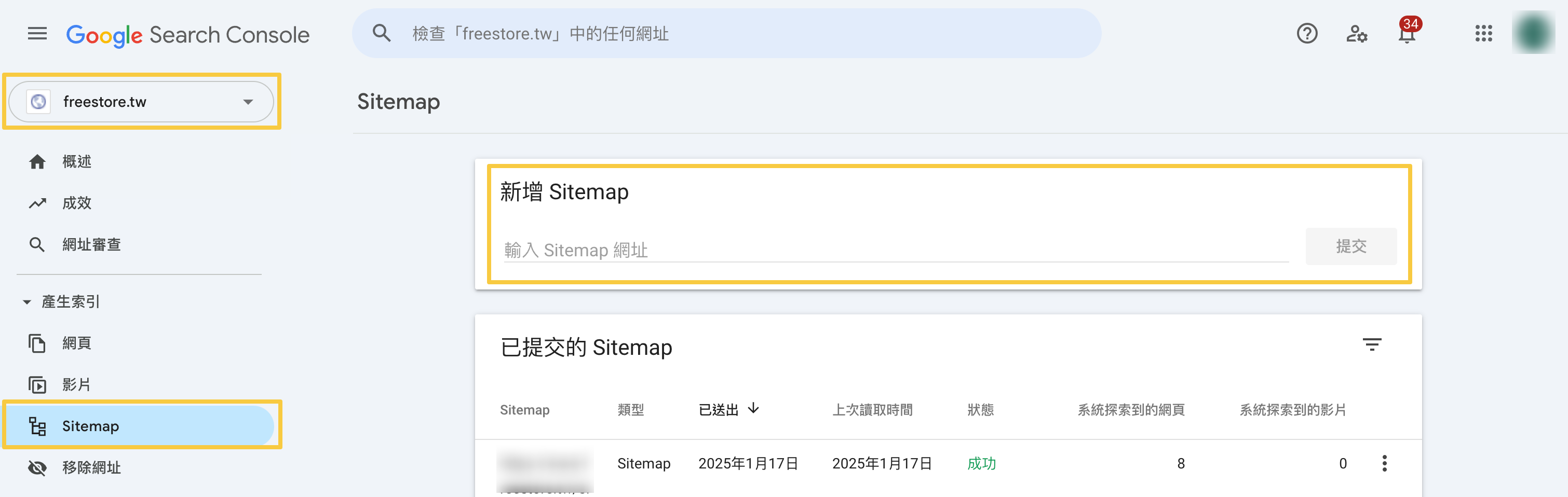The width and height of the screenshot is (1568, 497).
Task: Click the 成功 status in the row
Action: click(x=982, y=464)
